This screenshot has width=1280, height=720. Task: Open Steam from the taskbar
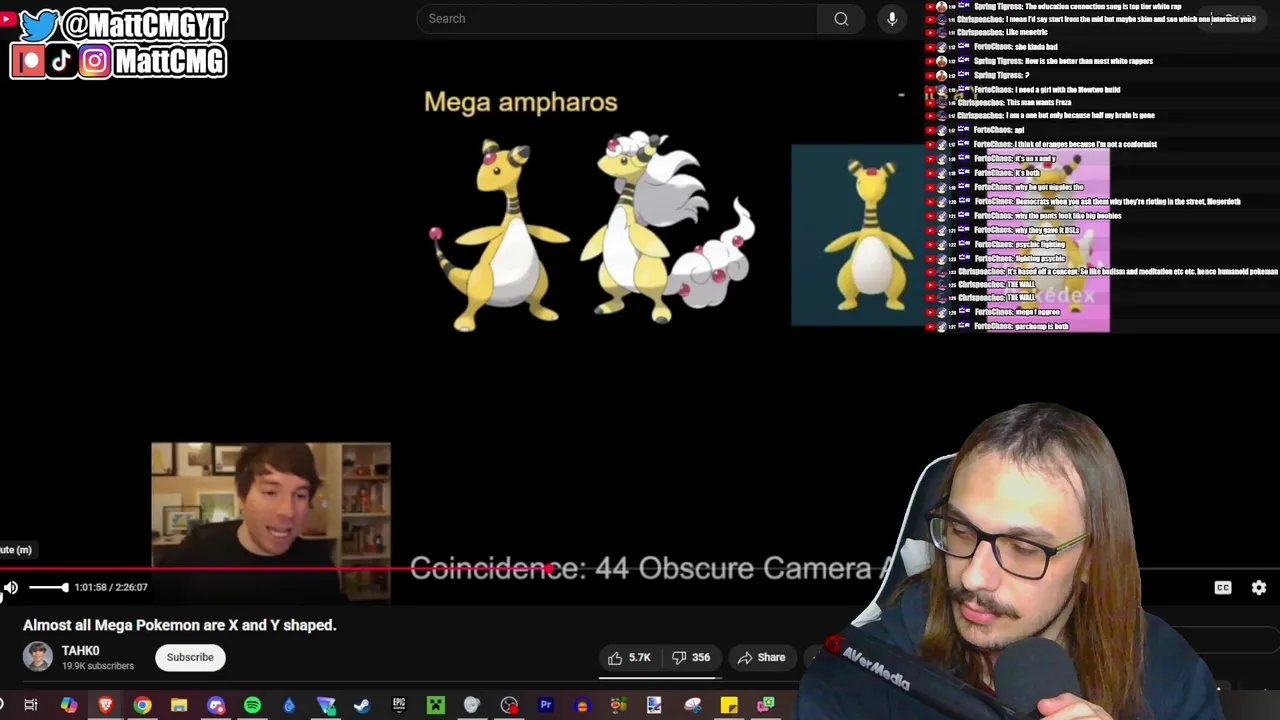(362, 705)
